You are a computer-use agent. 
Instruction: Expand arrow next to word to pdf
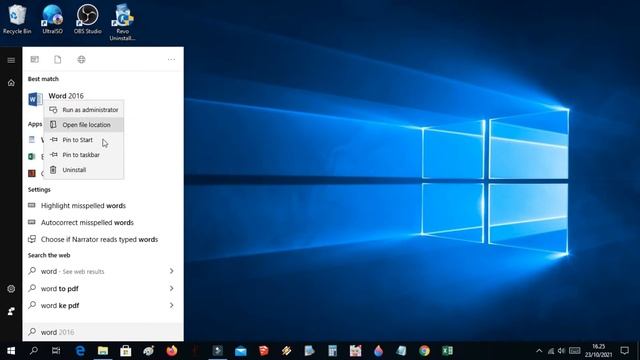point(171,289)
